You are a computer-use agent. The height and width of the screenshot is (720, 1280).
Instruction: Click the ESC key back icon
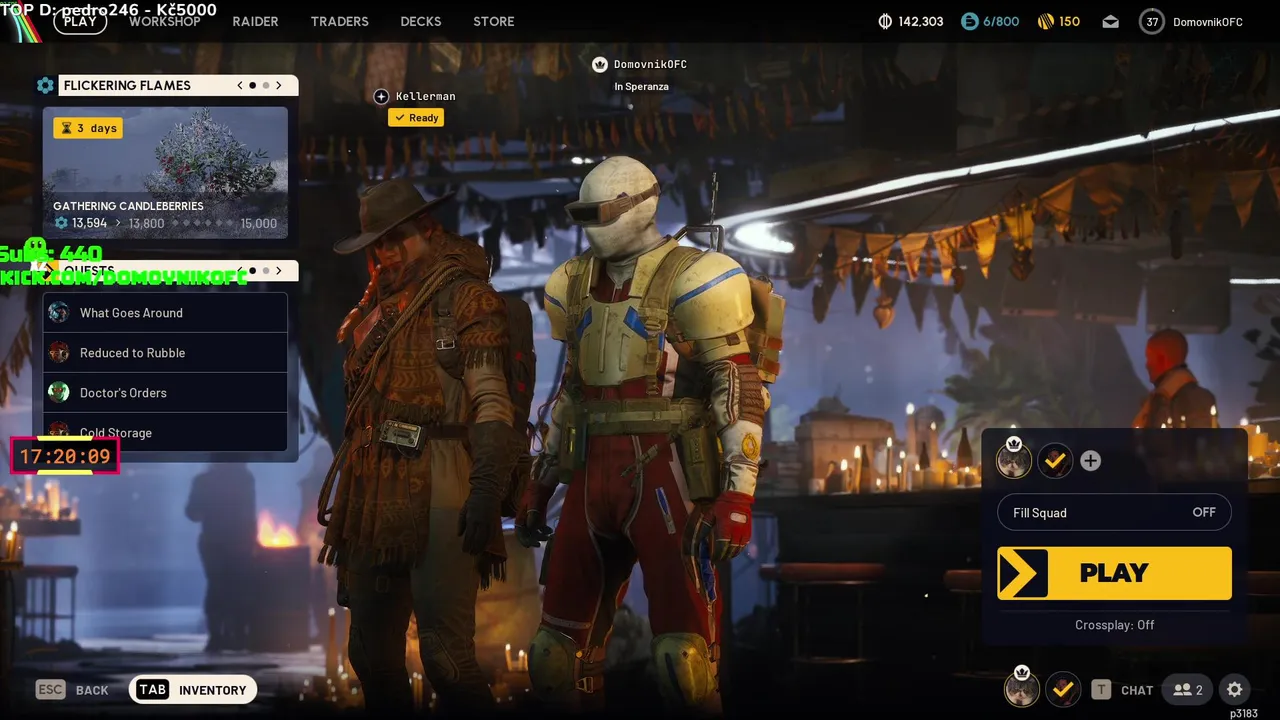click(51, 690)
